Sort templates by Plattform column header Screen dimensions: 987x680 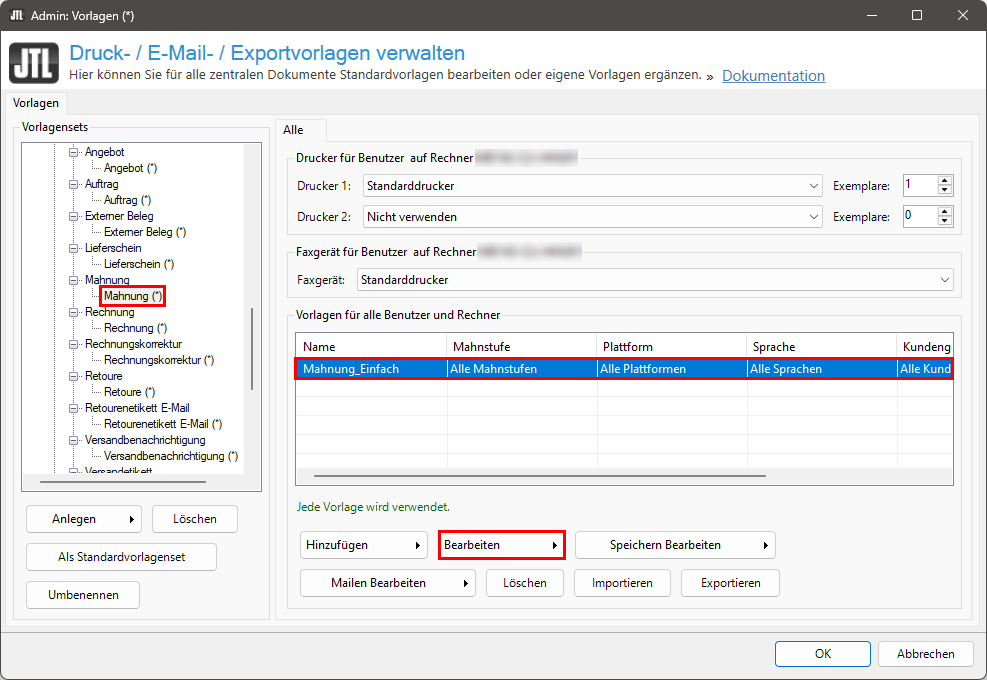click(672, 347)
